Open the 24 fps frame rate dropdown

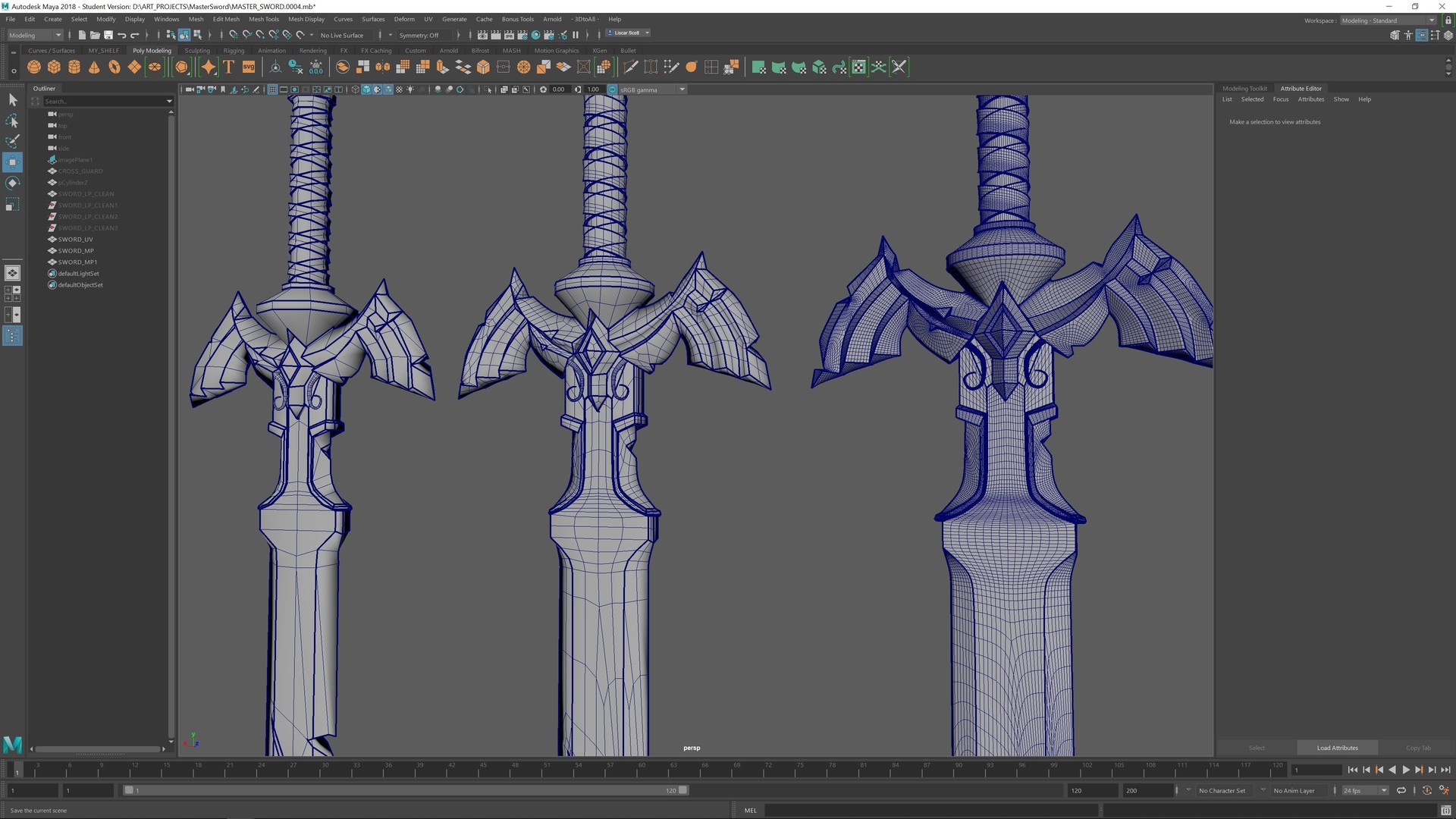click(x=1365, y=790)
